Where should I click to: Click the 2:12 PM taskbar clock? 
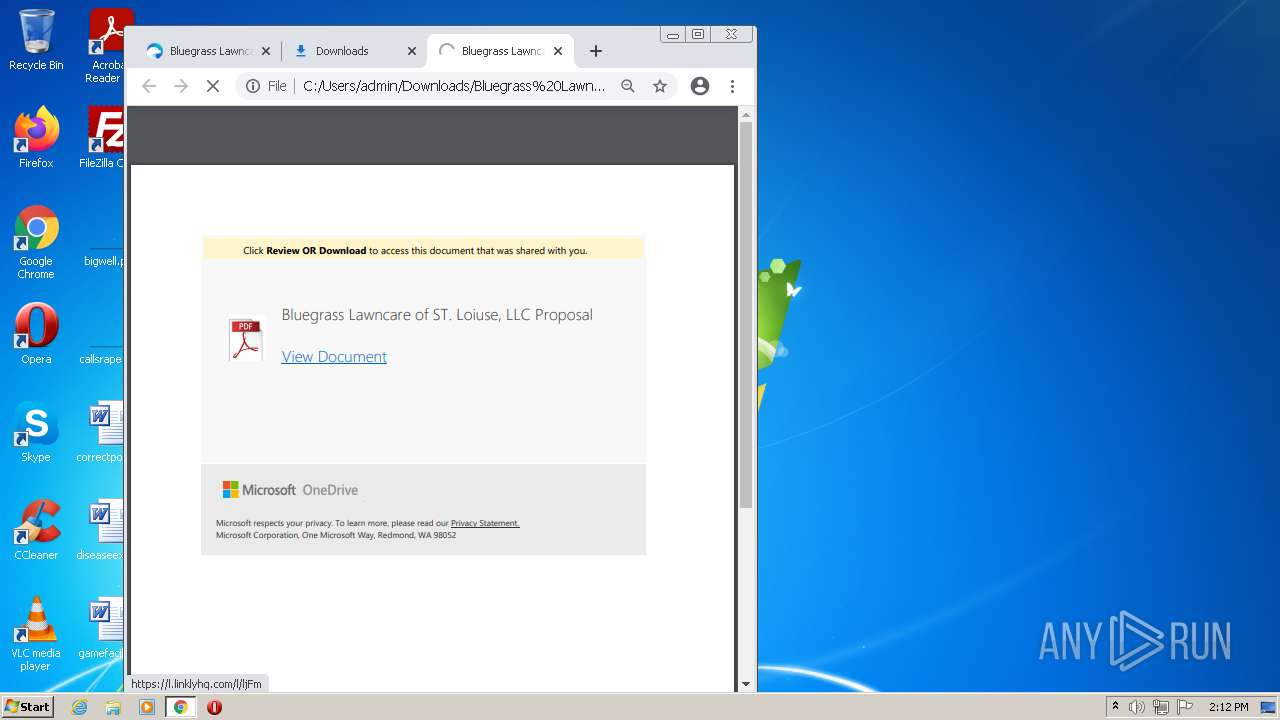click(x=1228, y=707)
